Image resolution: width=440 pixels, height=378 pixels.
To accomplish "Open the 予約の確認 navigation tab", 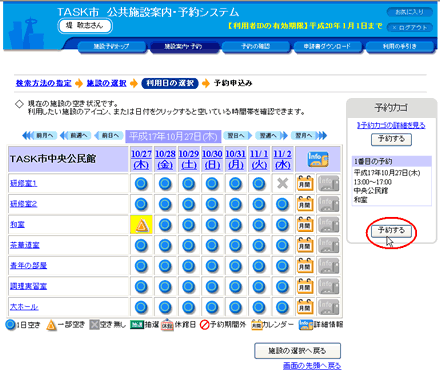I will (x=256, y=46).
